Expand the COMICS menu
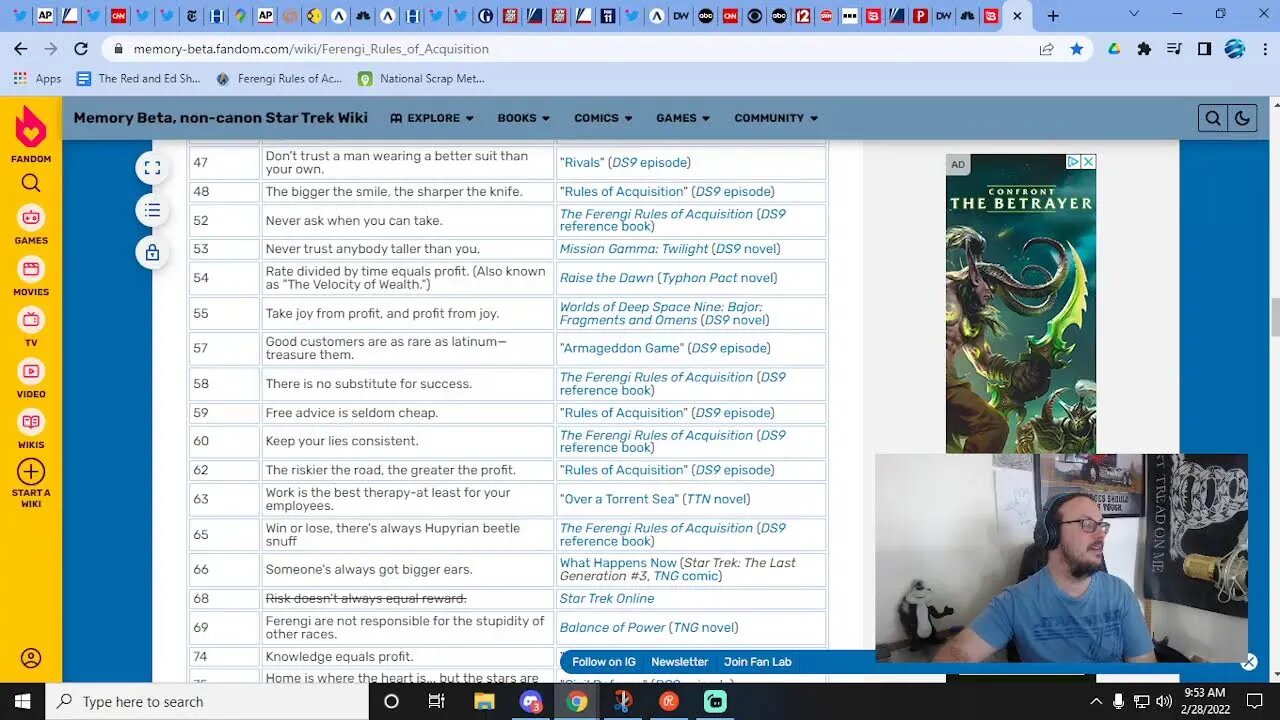The height and width of the screenshot is (720, 1280). click(603, 118)
